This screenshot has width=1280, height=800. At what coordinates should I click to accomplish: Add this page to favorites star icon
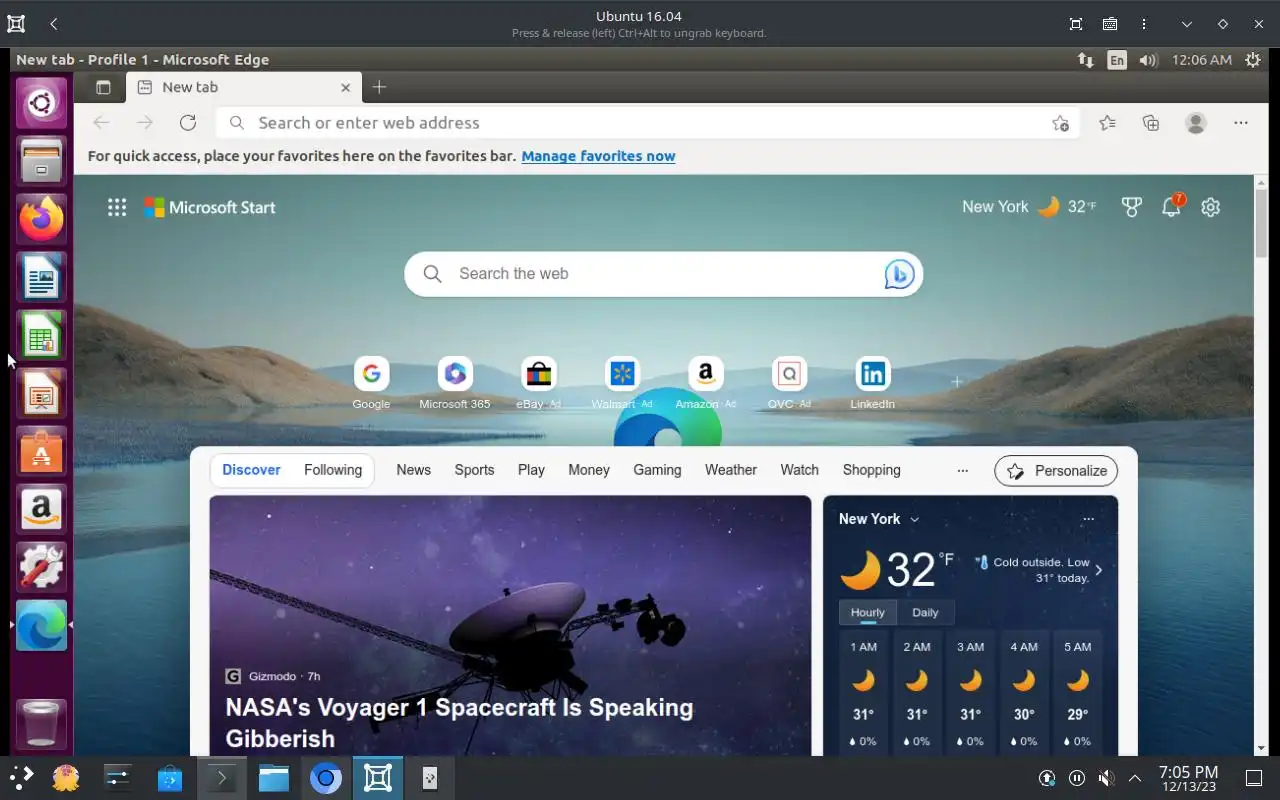pos(1060,123)
